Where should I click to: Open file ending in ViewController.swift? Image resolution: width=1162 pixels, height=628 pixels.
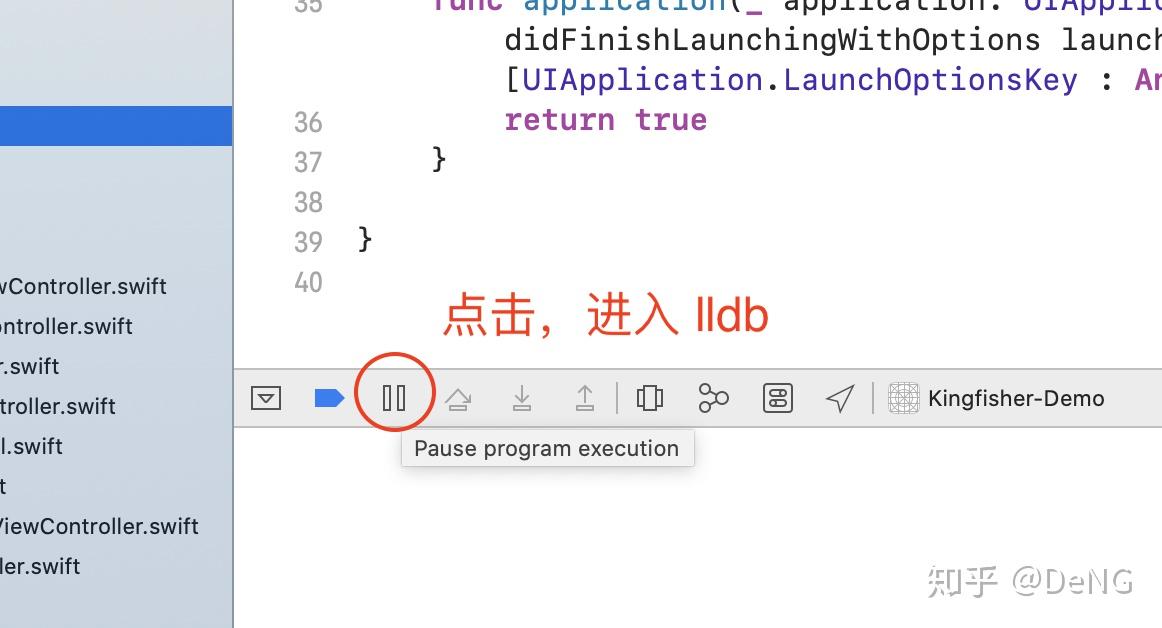point(99,526)
